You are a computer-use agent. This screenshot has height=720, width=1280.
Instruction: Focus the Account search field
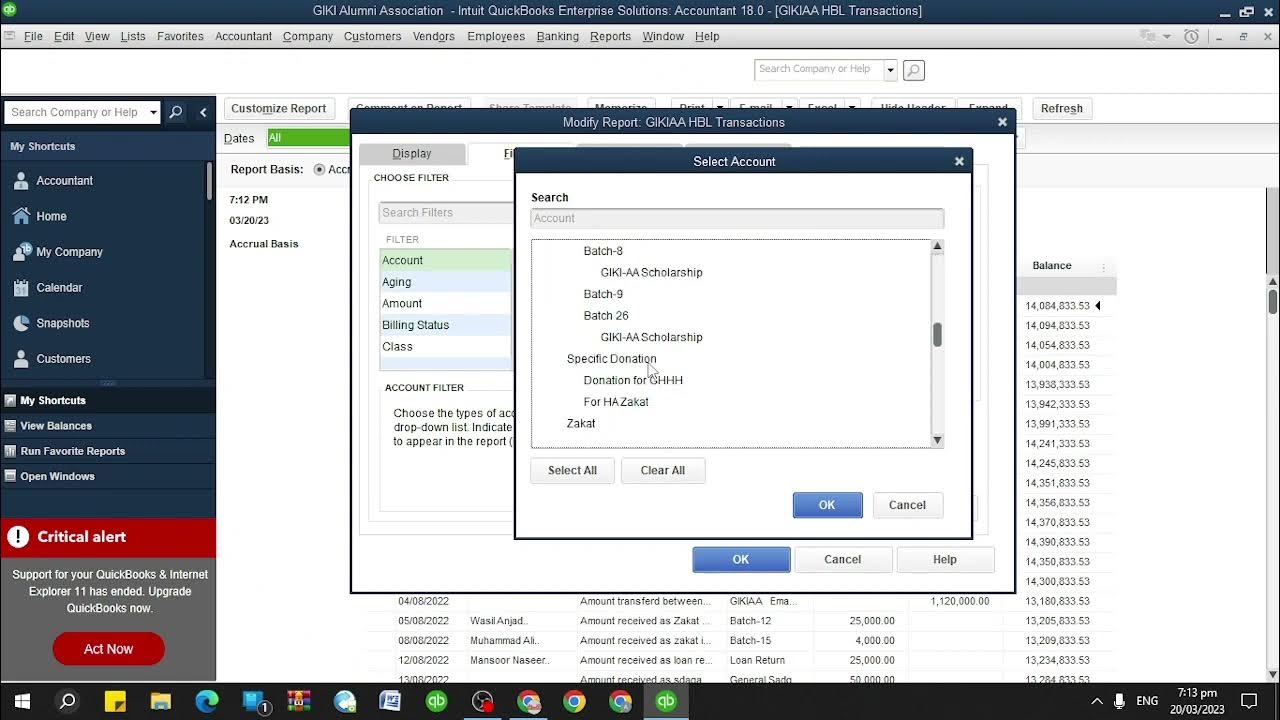tap(737, 218)
